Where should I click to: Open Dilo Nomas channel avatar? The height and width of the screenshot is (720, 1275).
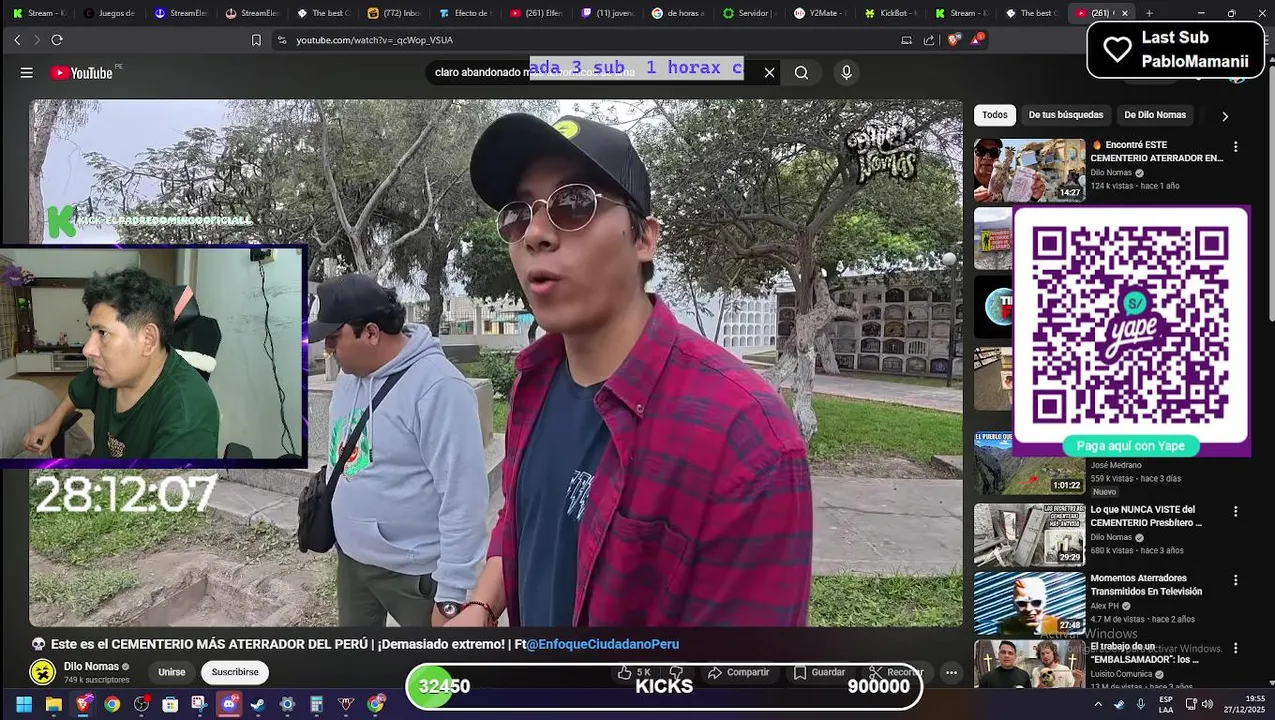point(42,672)
